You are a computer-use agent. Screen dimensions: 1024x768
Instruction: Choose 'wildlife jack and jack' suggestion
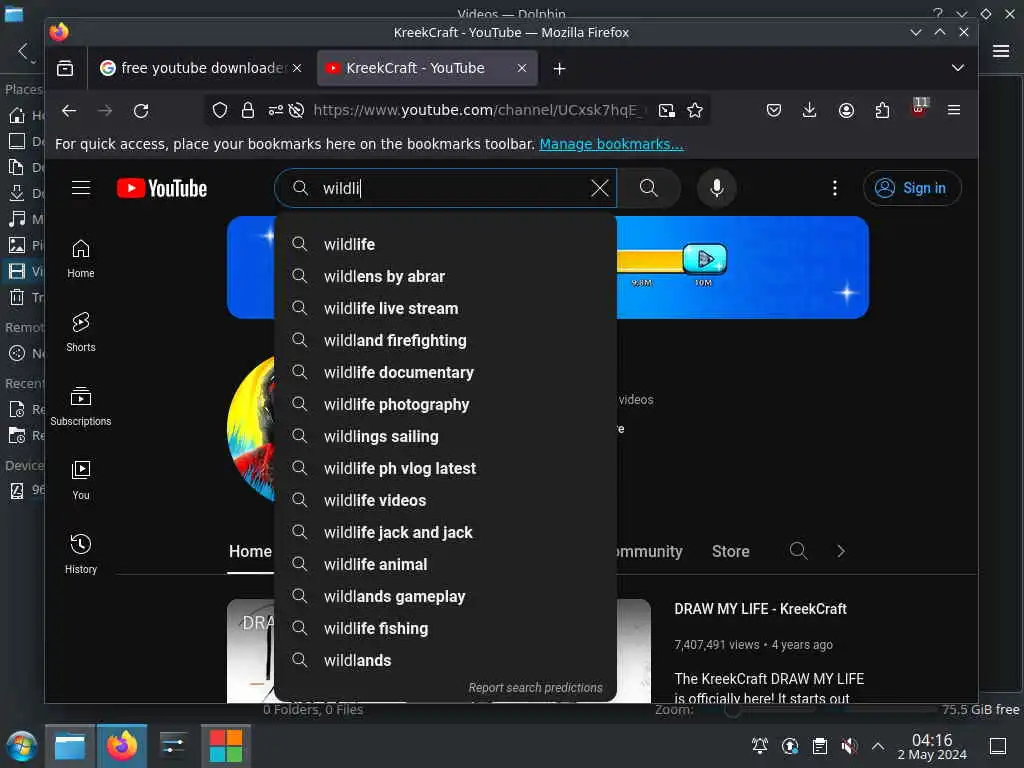pyautogui.click(x=445, y=532)
